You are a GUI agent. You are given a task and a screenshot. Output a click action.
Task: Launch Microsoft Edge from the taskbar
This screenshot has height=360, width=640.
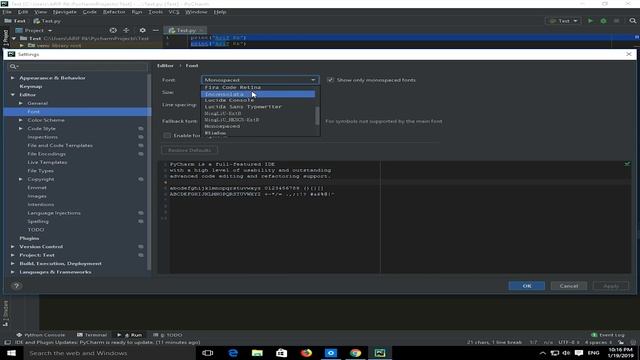pyautogui.click(x=233, y=353)
